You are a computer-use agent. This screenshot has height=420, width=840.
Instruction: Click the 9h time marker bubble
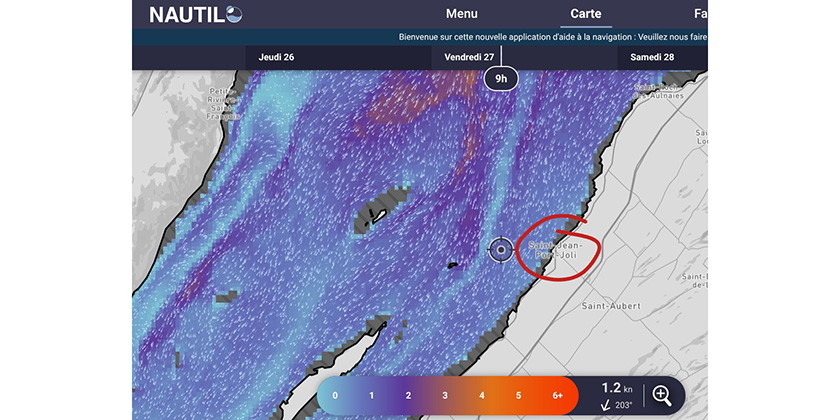click(x=501, y=78)
